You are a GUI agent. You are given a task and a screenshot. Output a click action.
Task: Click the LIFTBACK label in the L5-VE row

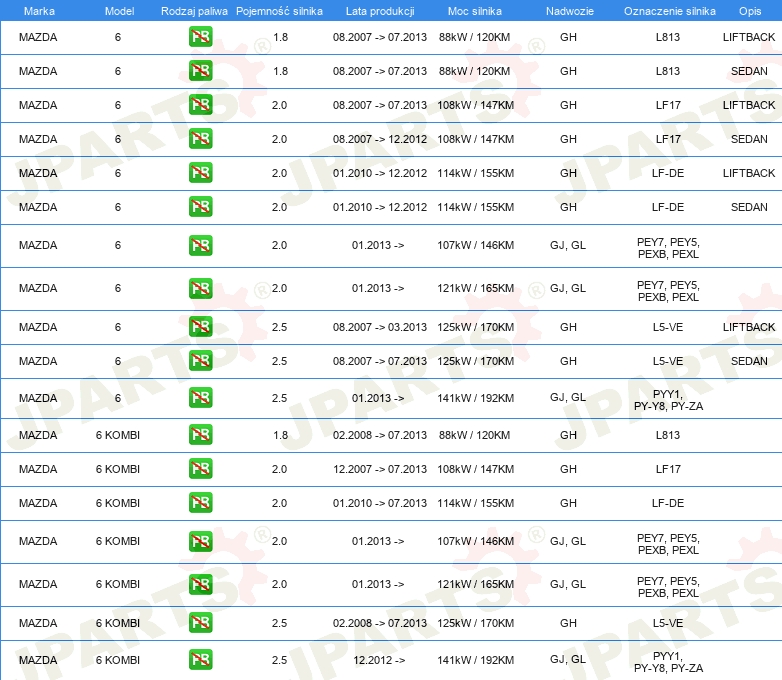pos(749,327)
